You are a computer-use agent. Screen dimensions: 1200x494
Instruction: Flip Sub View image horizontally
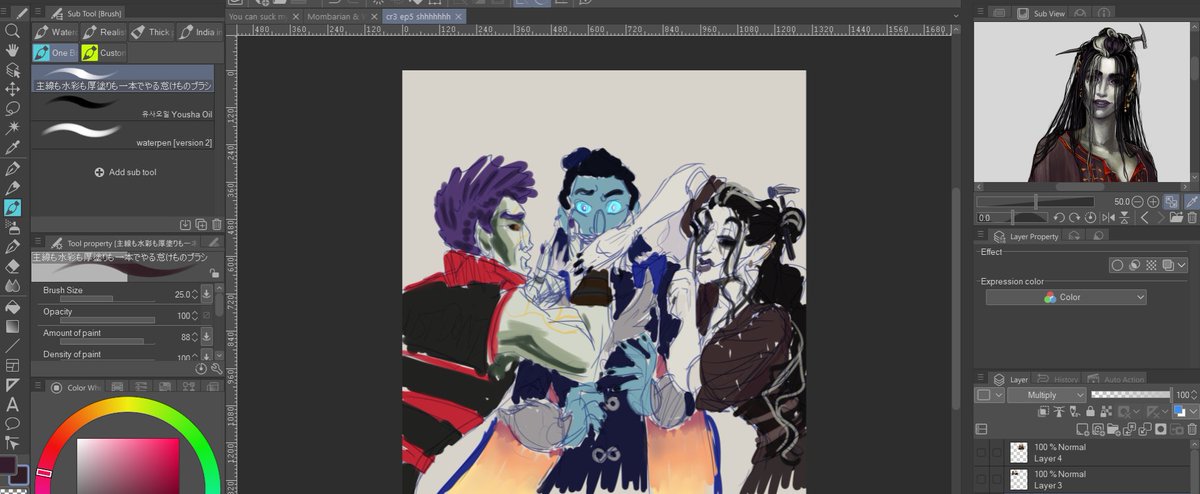tap(1106, 217)
